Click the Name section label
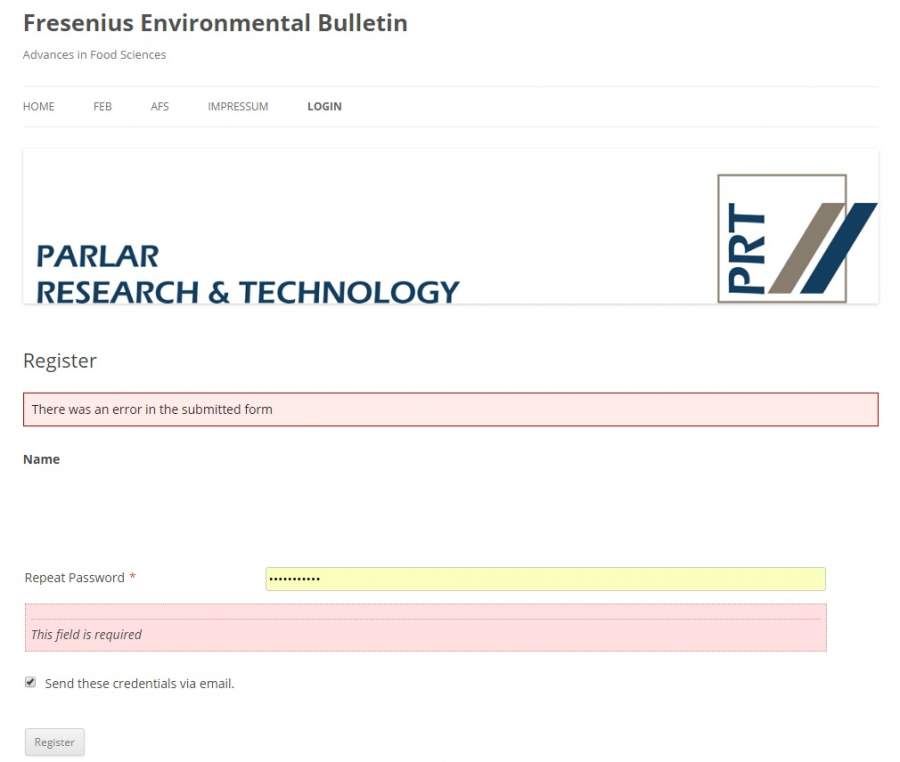Viewport: 900px width, 762px height. (41, 459)
